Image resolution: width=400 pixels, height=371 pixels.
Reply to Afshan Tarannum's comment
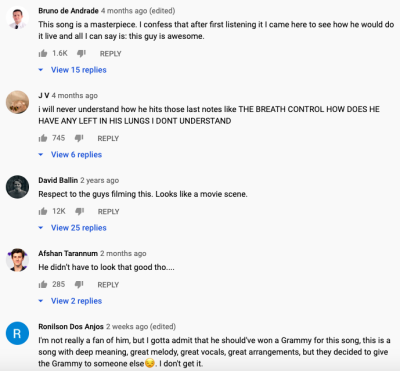point(108,285)
